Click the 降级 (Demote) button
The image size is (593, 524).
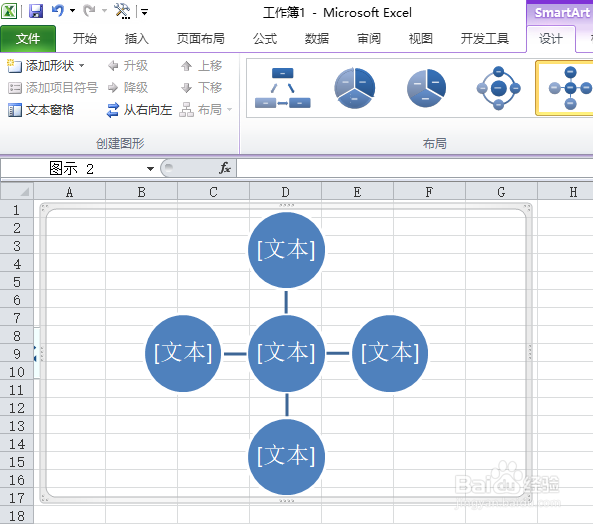[x=128, y=88]
